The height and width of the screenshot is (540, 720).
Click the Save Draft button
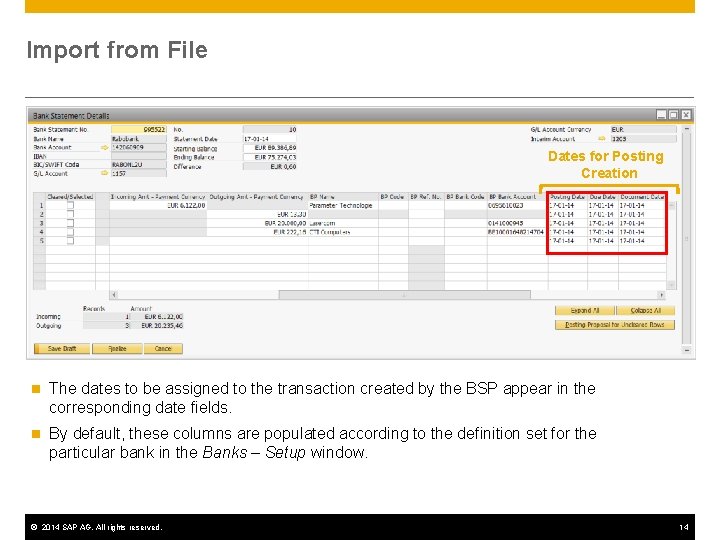coord(62,349)
